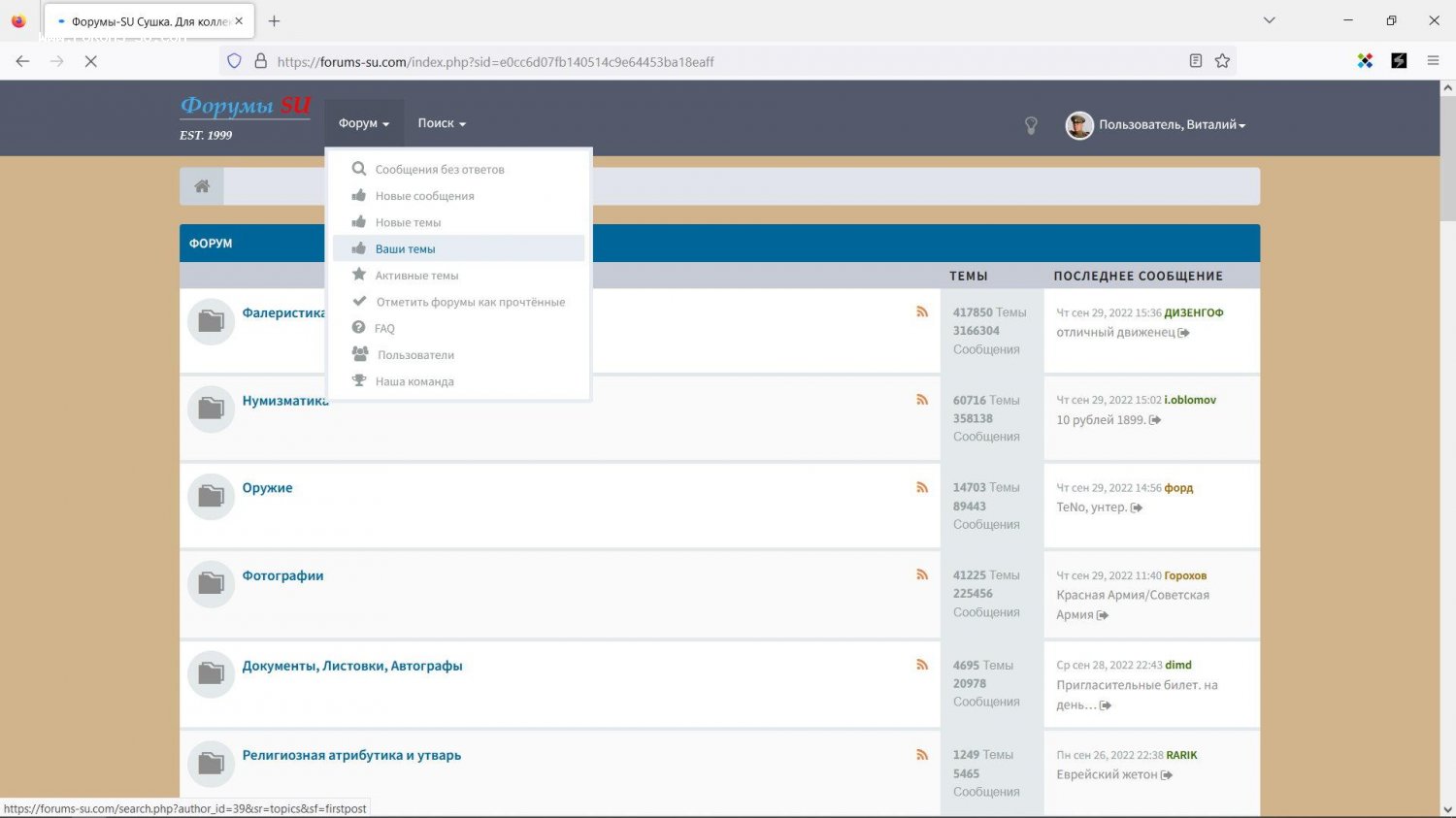This screenshot has width=1456, height=818.
Task: Open Религиозная атрибутика и утварь forum
Action: point(351,755)
